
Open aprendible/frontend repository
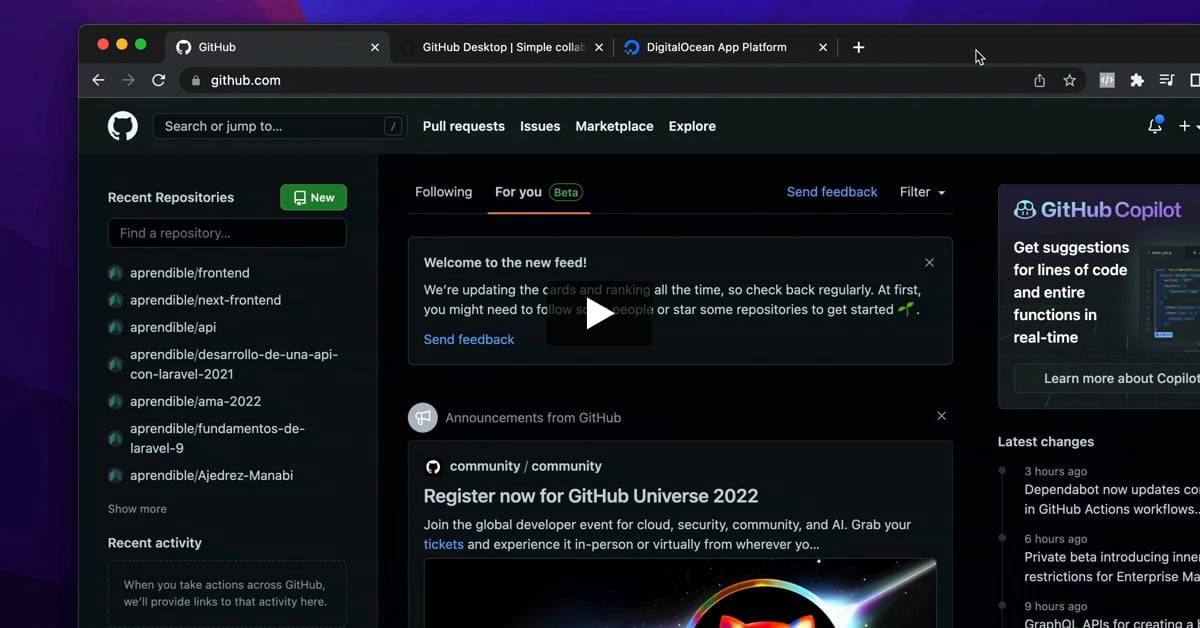(190, 273)
